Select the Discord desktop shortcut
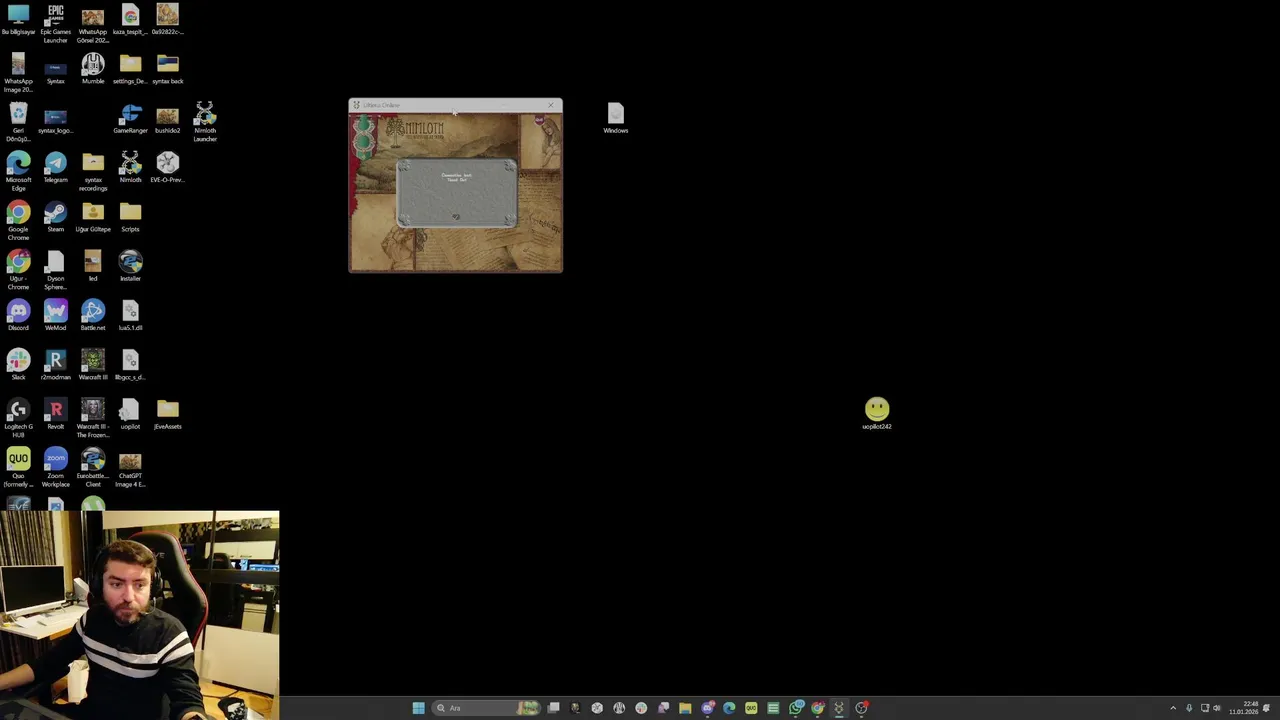The image size is (1280, 720). click(x=18, y=315)
